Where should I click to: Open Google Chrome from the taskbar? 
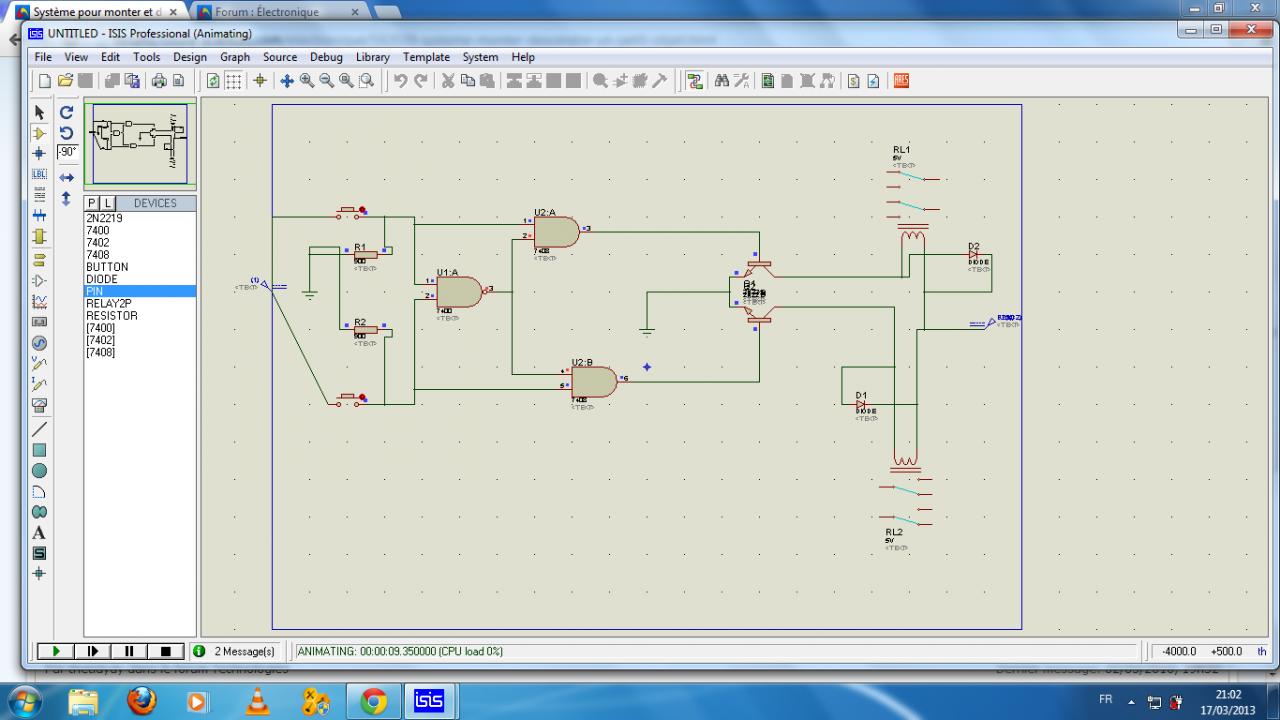tap(374, 701)
